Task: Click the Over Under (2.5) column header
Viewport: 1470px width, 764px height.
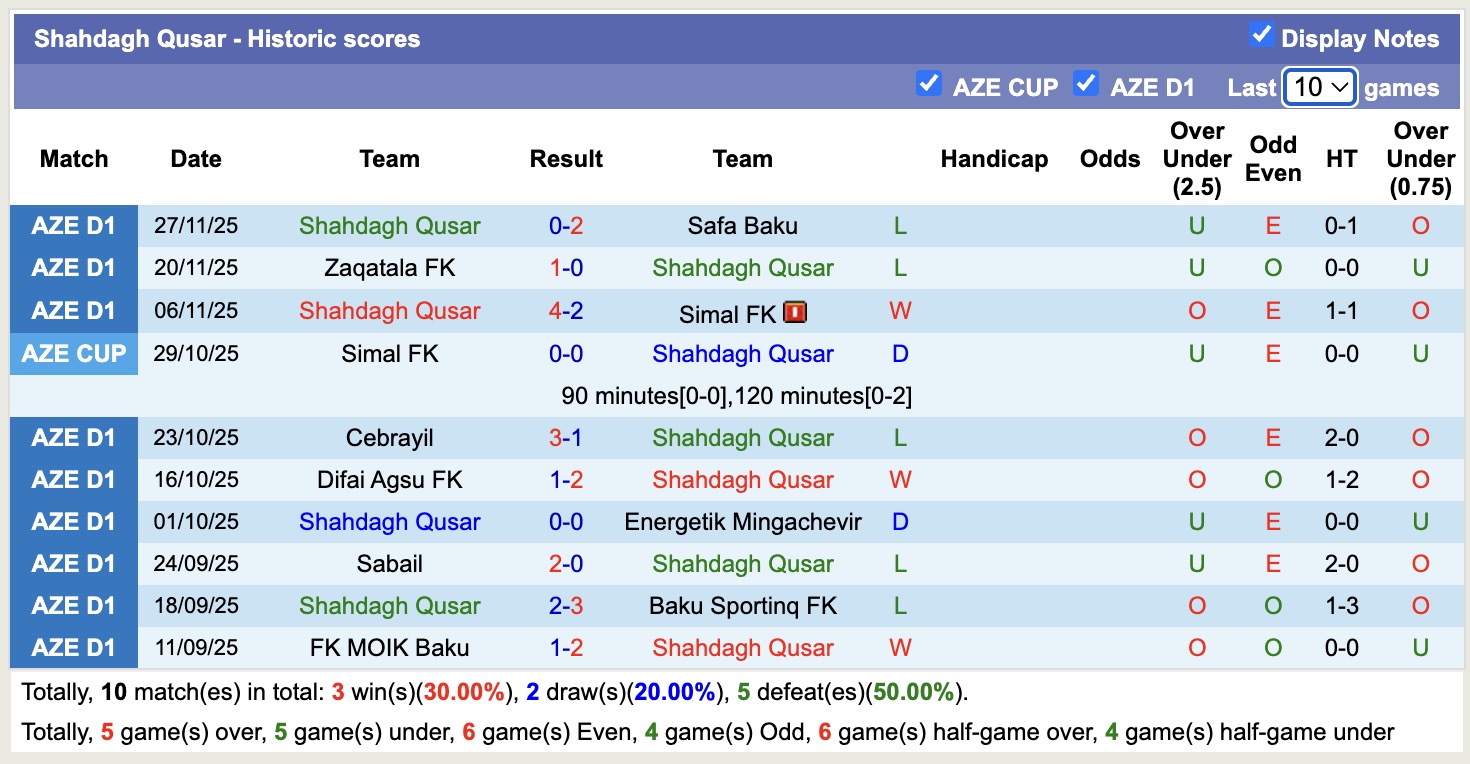Action: (1197, 159)
